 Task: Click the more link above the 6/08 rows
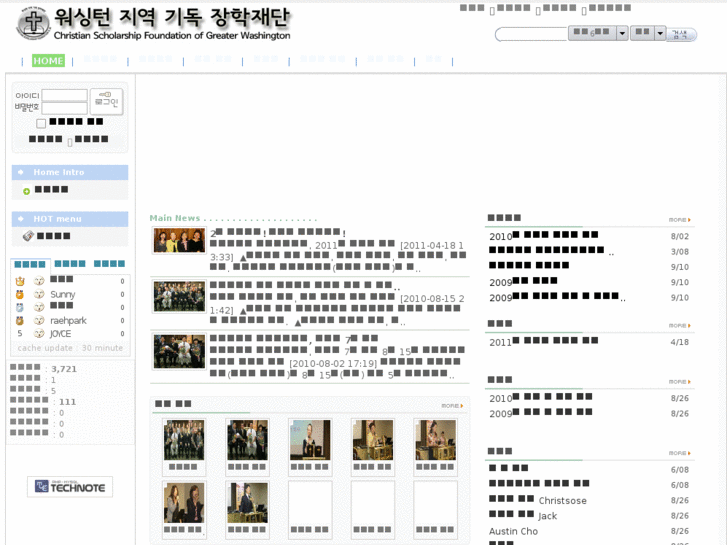point(679,453)
